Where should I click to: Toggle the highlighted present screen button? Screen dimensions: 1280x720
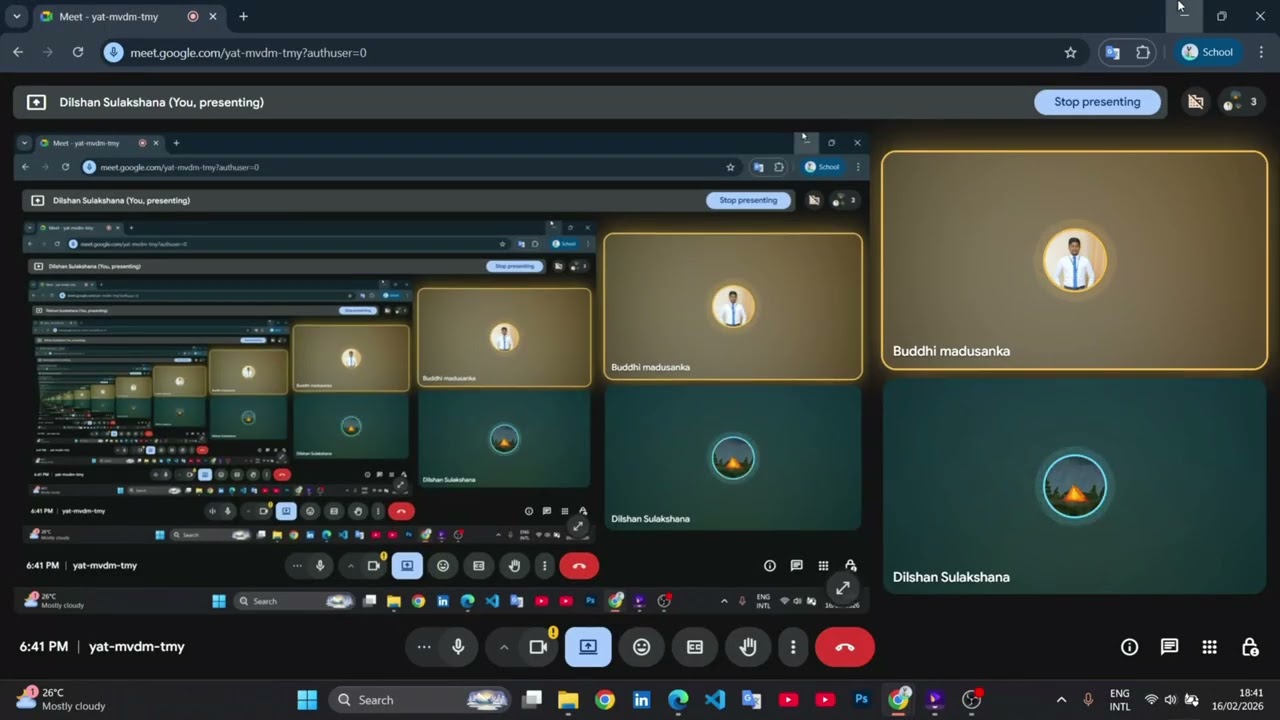(x=588, y=647)
